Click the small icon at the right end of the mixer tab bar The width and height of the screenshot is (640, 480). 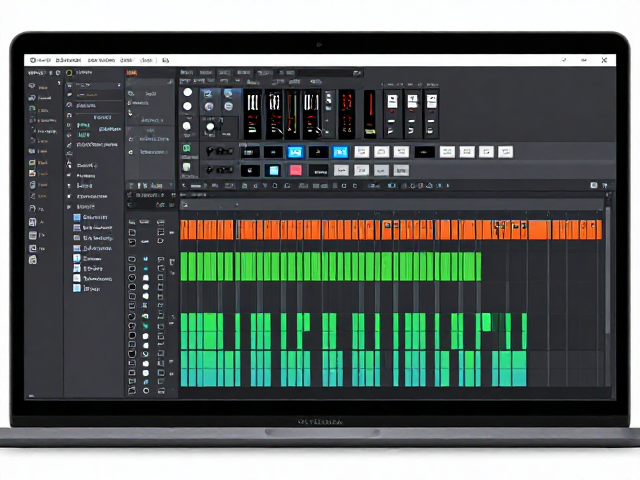[x=357, y=73]
